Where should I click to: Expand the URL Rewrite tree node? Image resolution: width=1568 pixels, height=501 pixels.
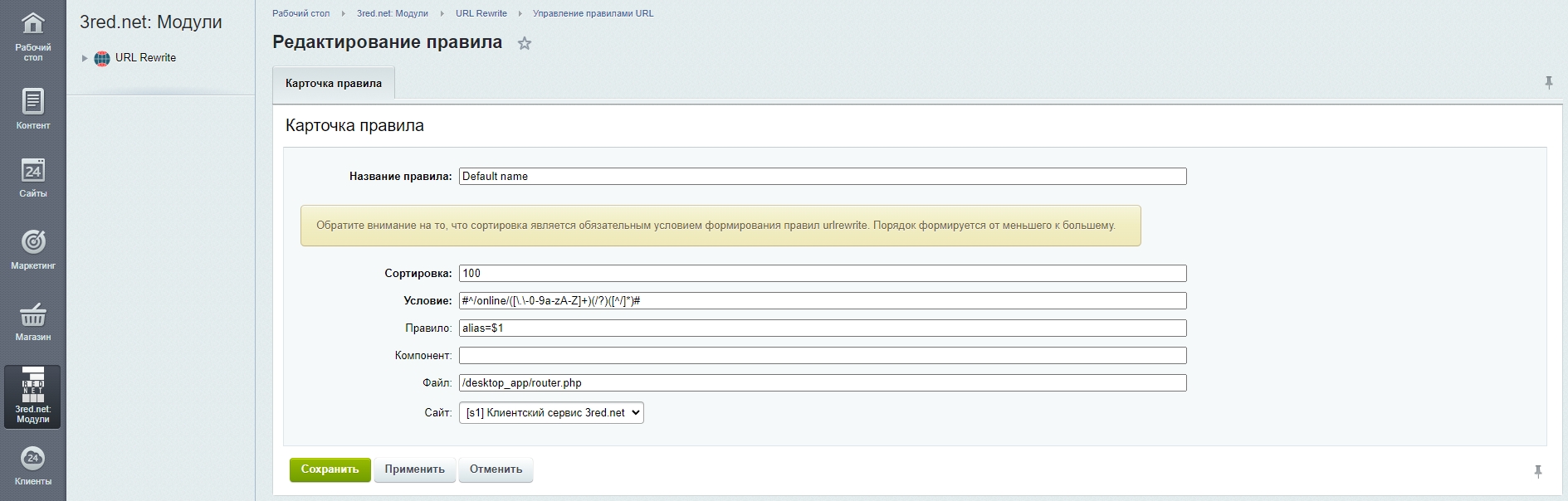[85, 58]
